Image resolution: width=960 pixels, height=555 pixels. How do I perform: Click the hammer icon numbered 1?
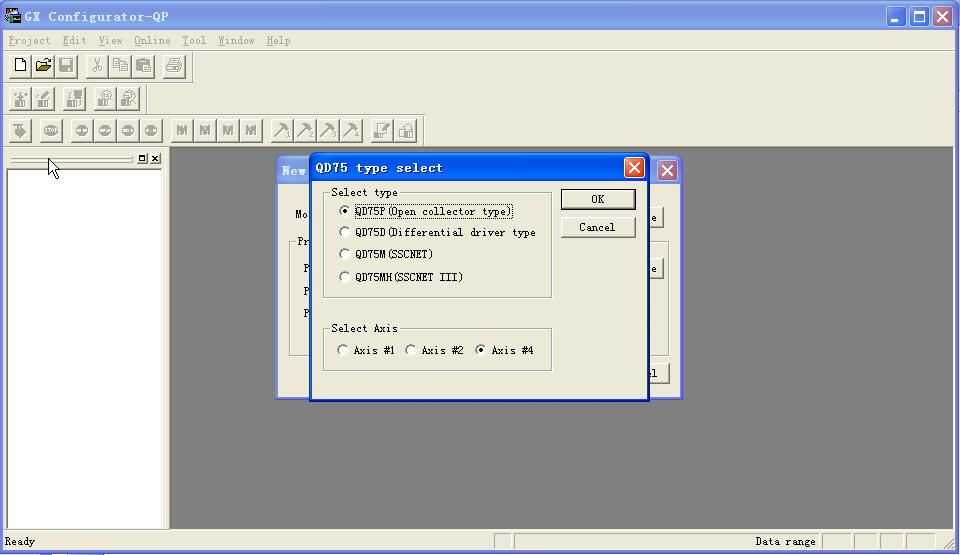click(282, 130)
